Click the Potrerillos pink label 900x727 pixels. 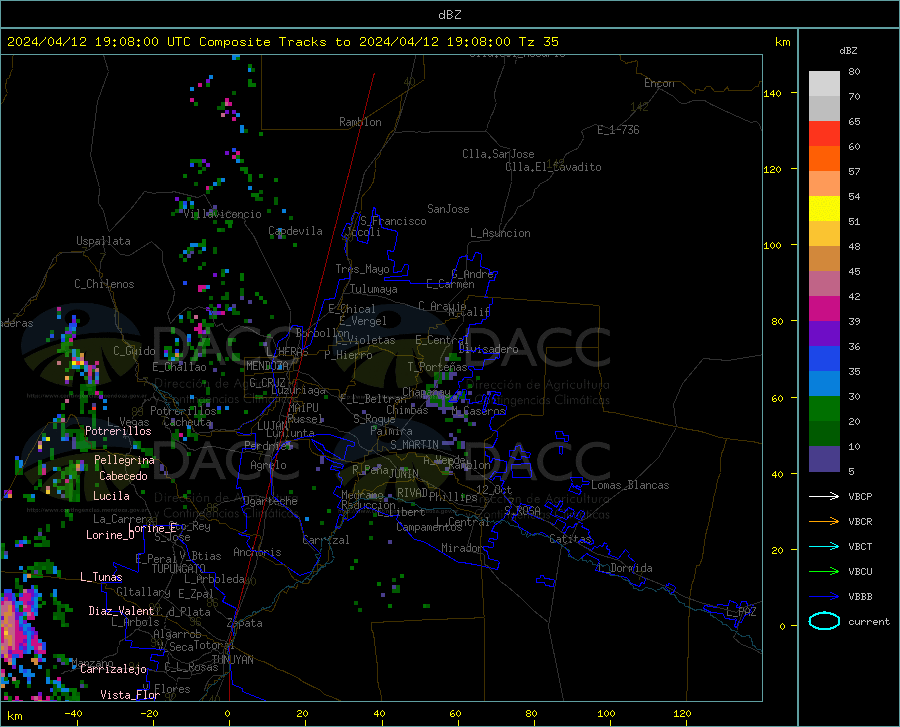(118, 431)
